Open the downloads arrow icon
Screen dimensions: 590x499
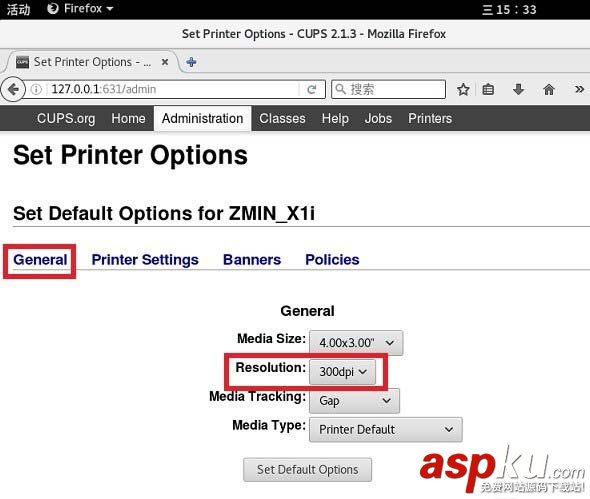519,90
